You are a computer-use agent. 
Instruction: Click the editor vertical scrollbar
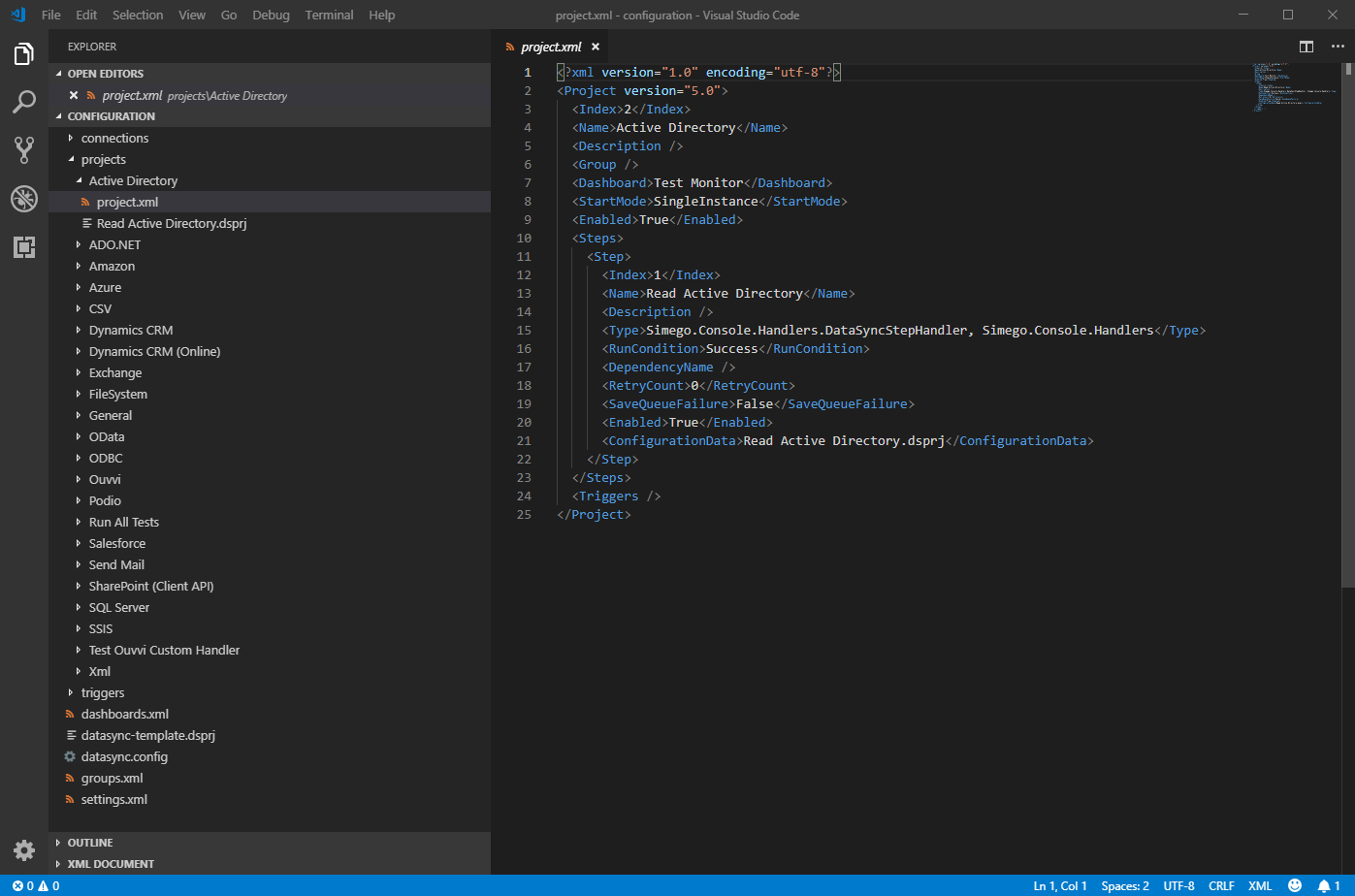click(x=1348, y=324)
